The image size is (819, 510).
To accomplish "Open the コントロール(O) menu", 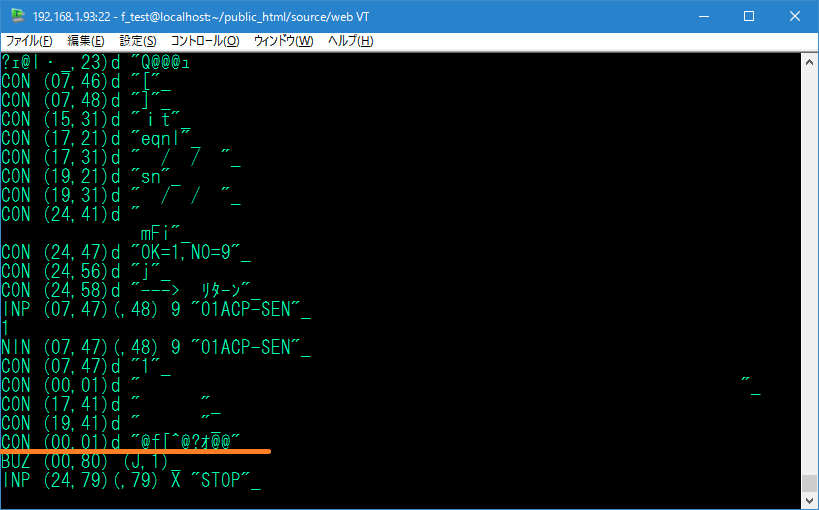I will [x=205, y=41].
